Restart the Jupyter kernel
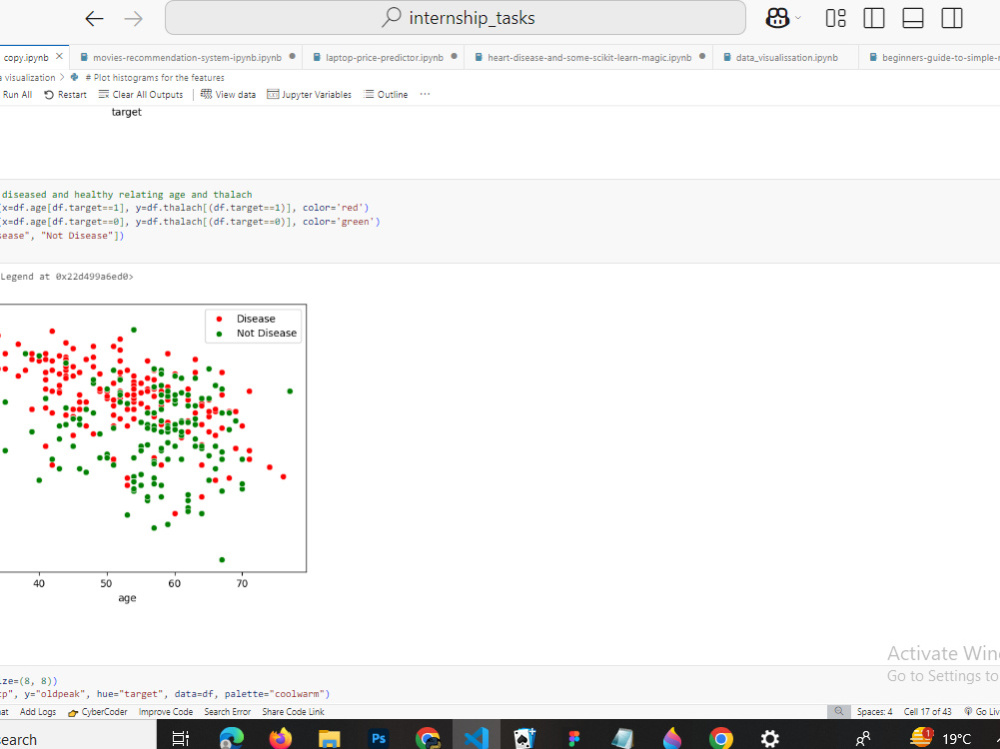This screenshot has width=1000, height=749. tap(65, 94)
